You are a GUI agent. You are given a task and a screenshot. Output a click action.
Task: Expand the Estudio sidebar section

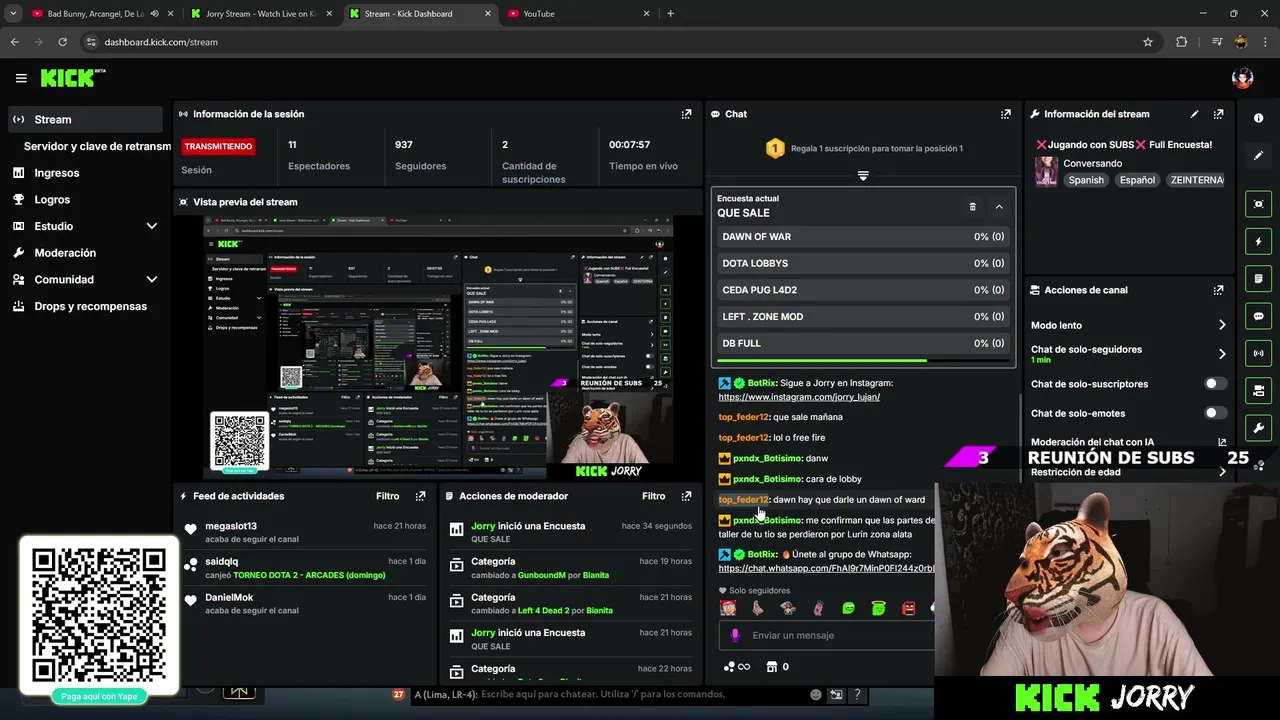point(152,226)
